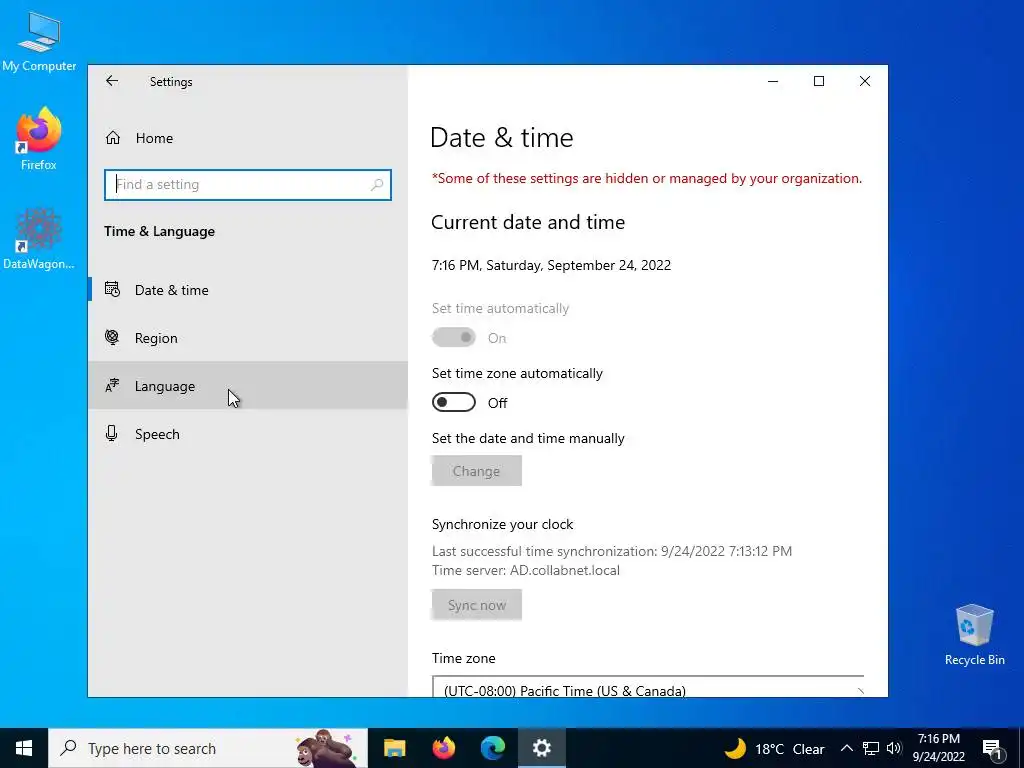
Task: Maximize the Settings window
Action: click(819, 81)
